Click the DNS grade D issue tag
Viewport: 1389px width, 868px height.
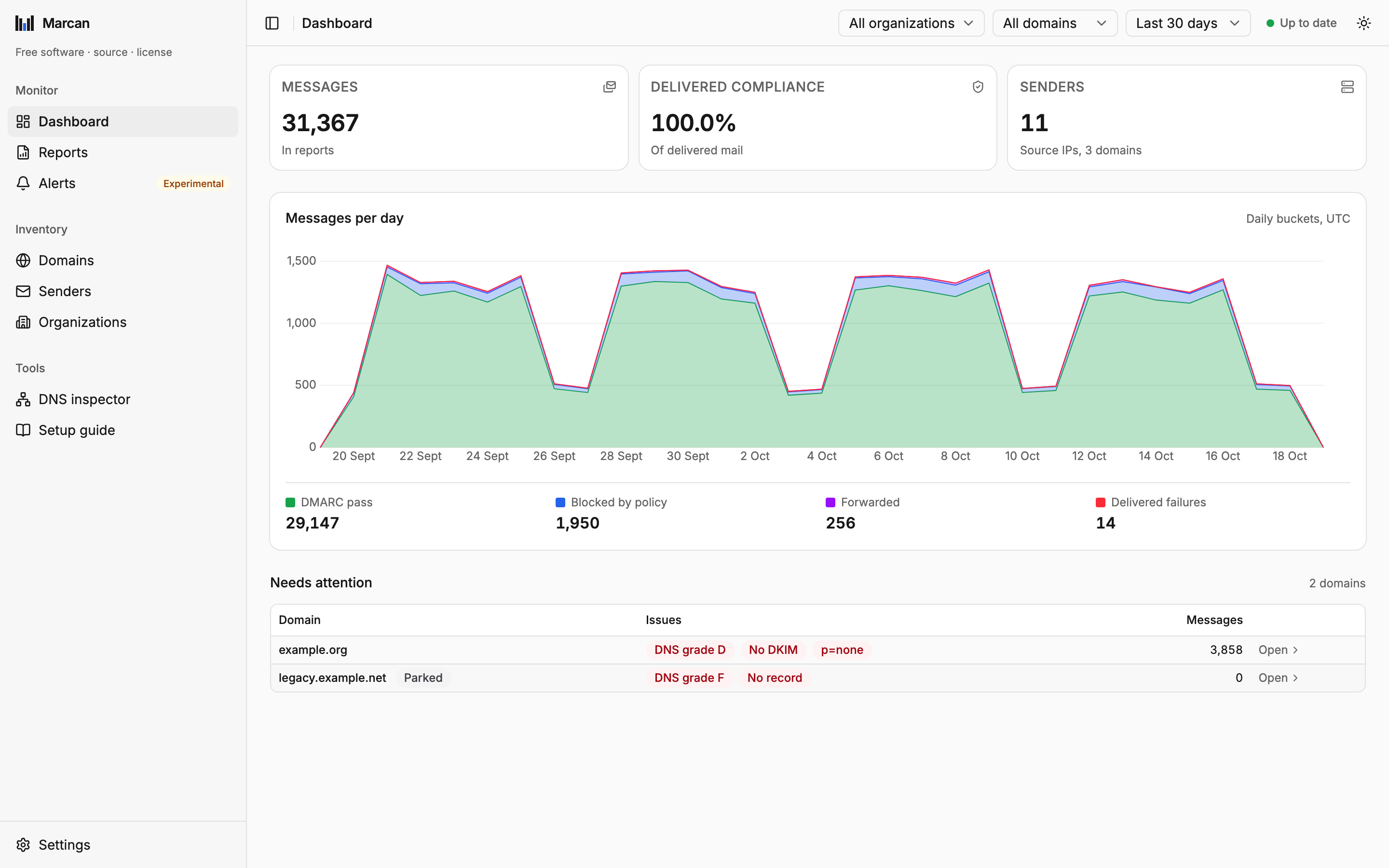(690, 650)
